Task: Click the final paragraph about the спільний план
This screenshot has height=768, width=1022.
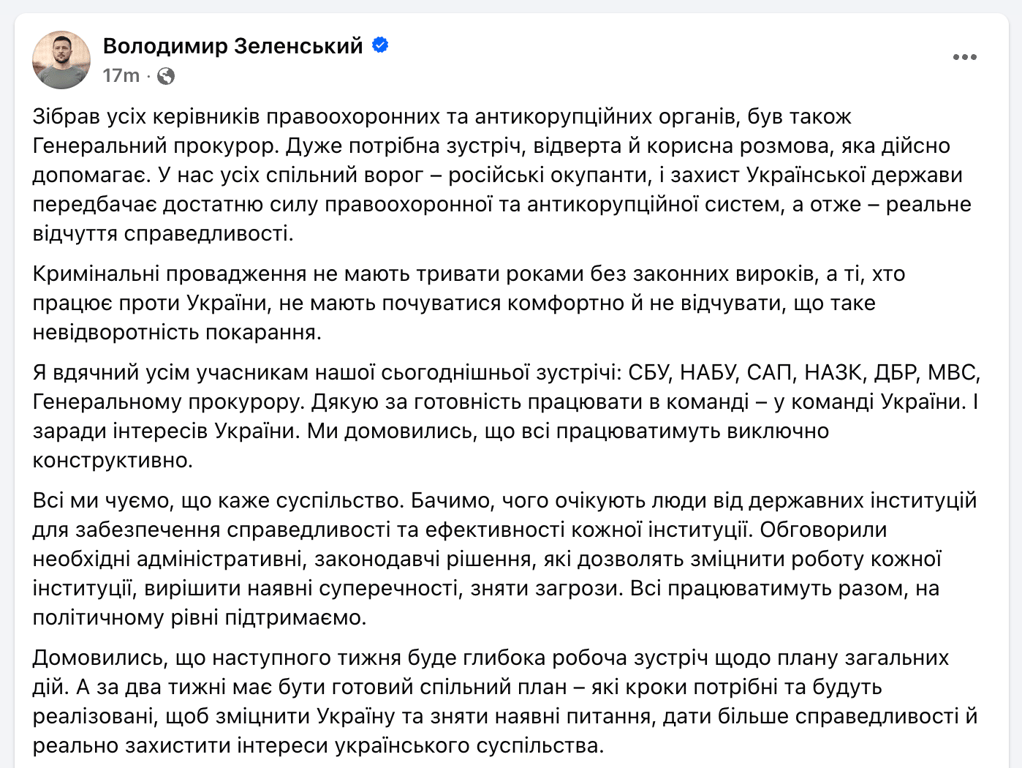Action: click(x=500, y=700)
